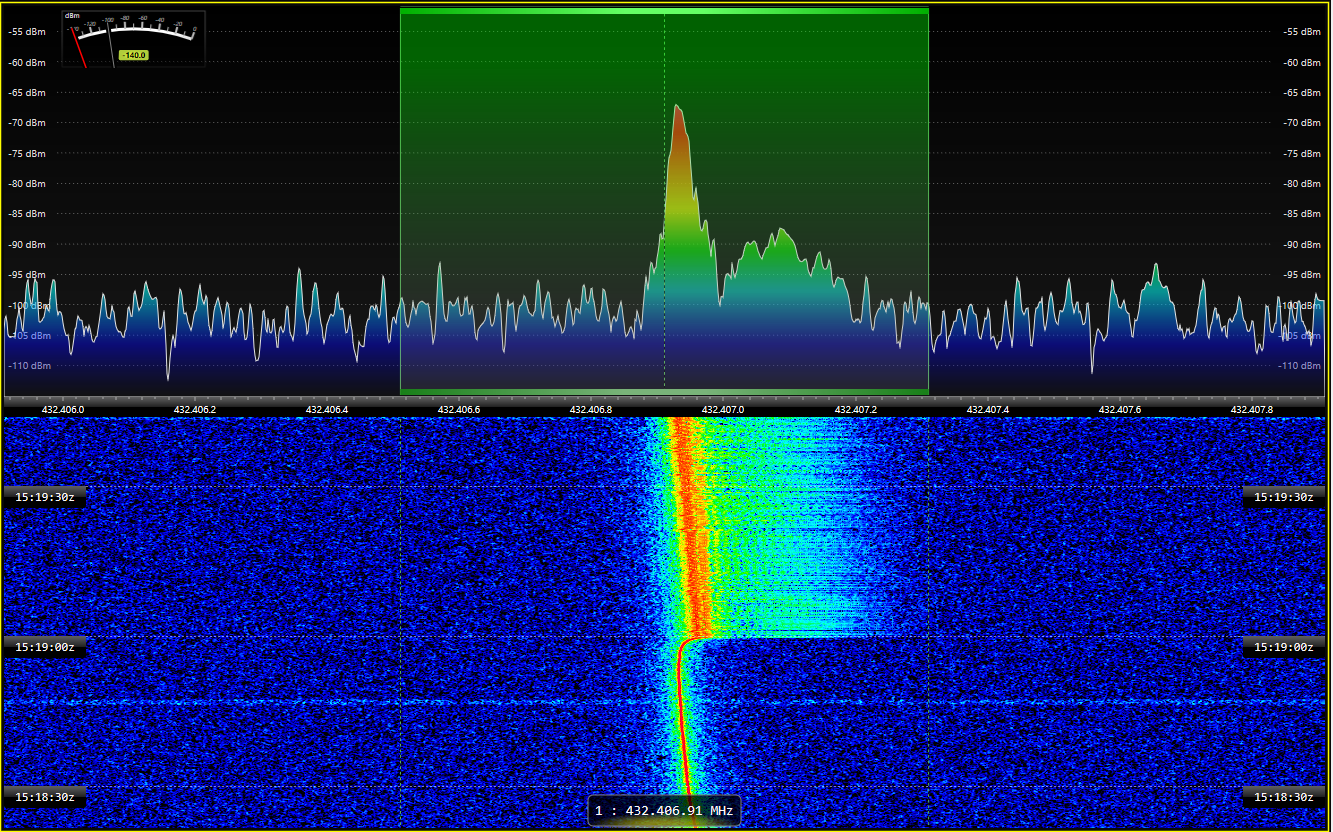The image size is (1333, 832).
Task: Click the right edge of the green filter passband
Action: click(928, 200)
